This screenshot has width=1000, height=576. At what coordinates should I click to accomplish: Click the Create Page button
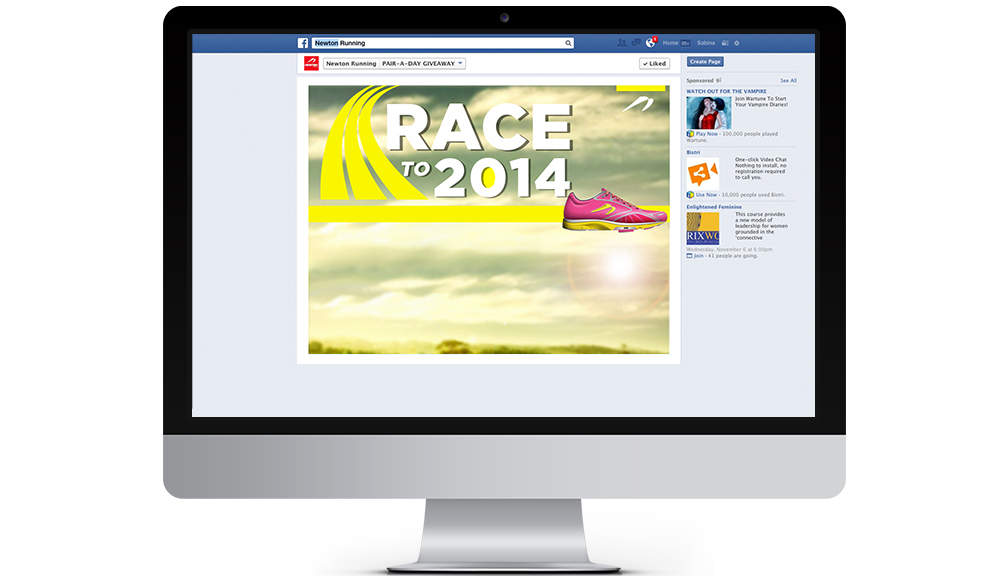click(x=705, y=61)
